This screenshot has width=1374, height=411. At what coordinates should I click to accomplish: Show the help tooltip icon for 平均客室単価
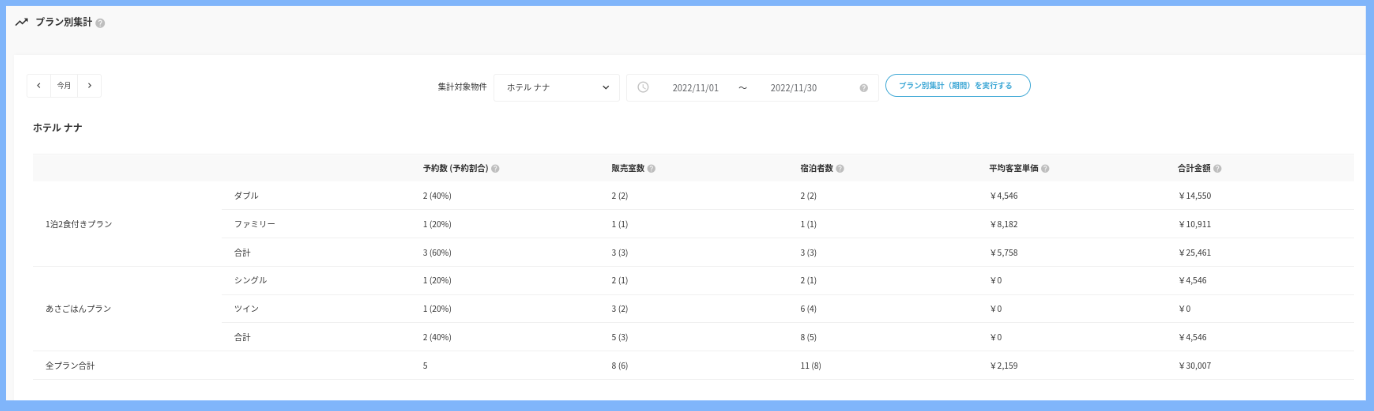coord(1045,169)
